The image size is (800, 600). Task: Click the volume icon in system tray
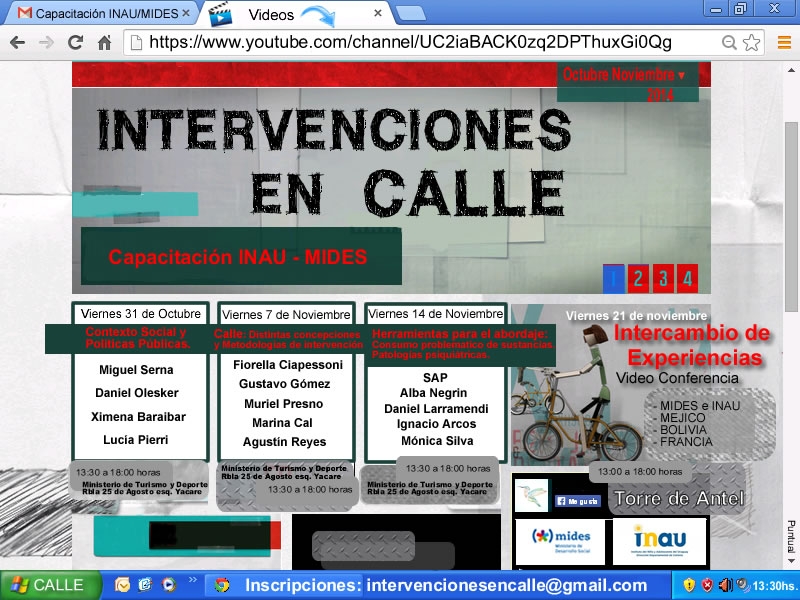(x=724, y=585)
